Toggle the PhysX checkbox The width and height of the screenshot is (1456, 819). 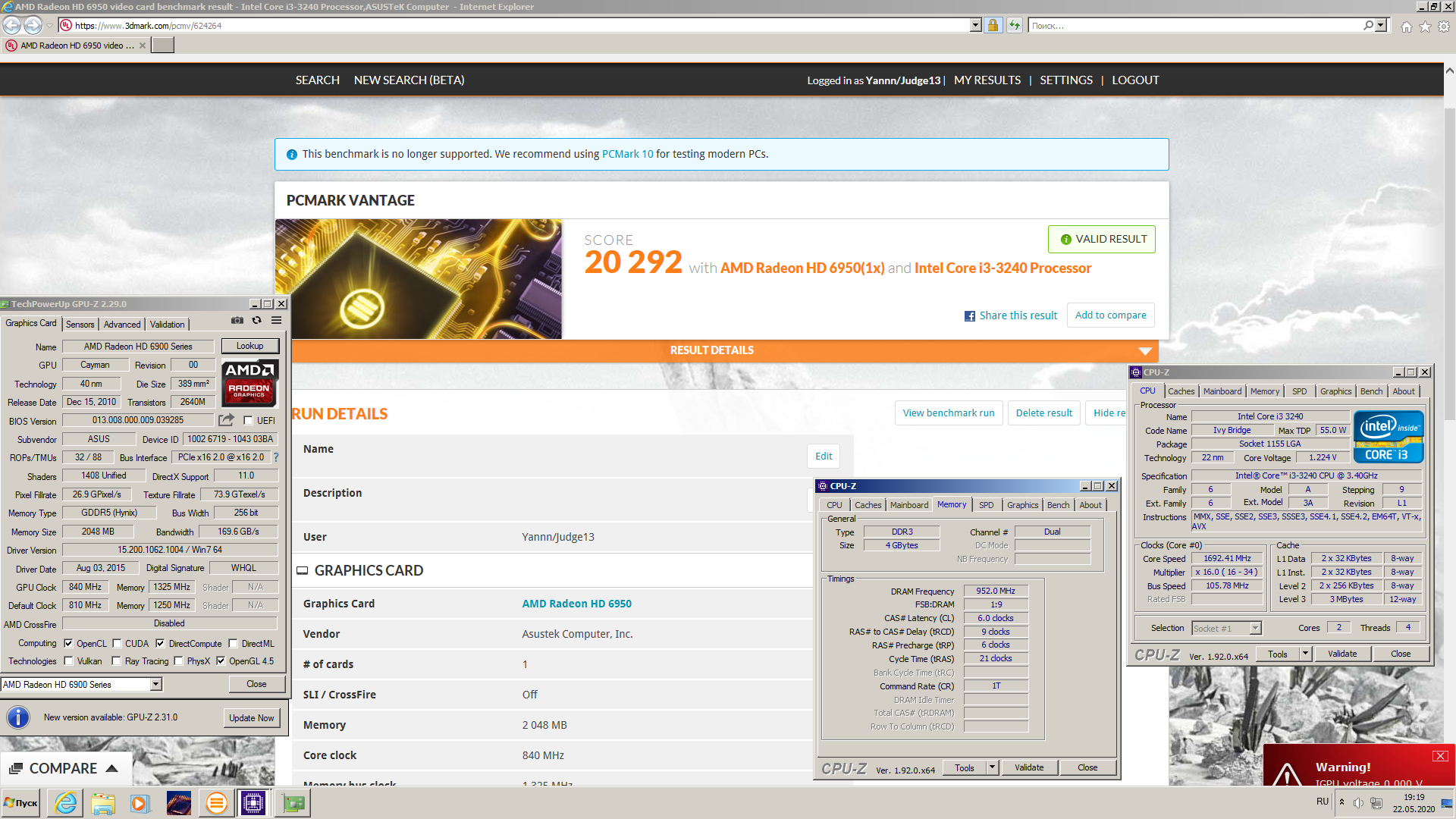178,661
